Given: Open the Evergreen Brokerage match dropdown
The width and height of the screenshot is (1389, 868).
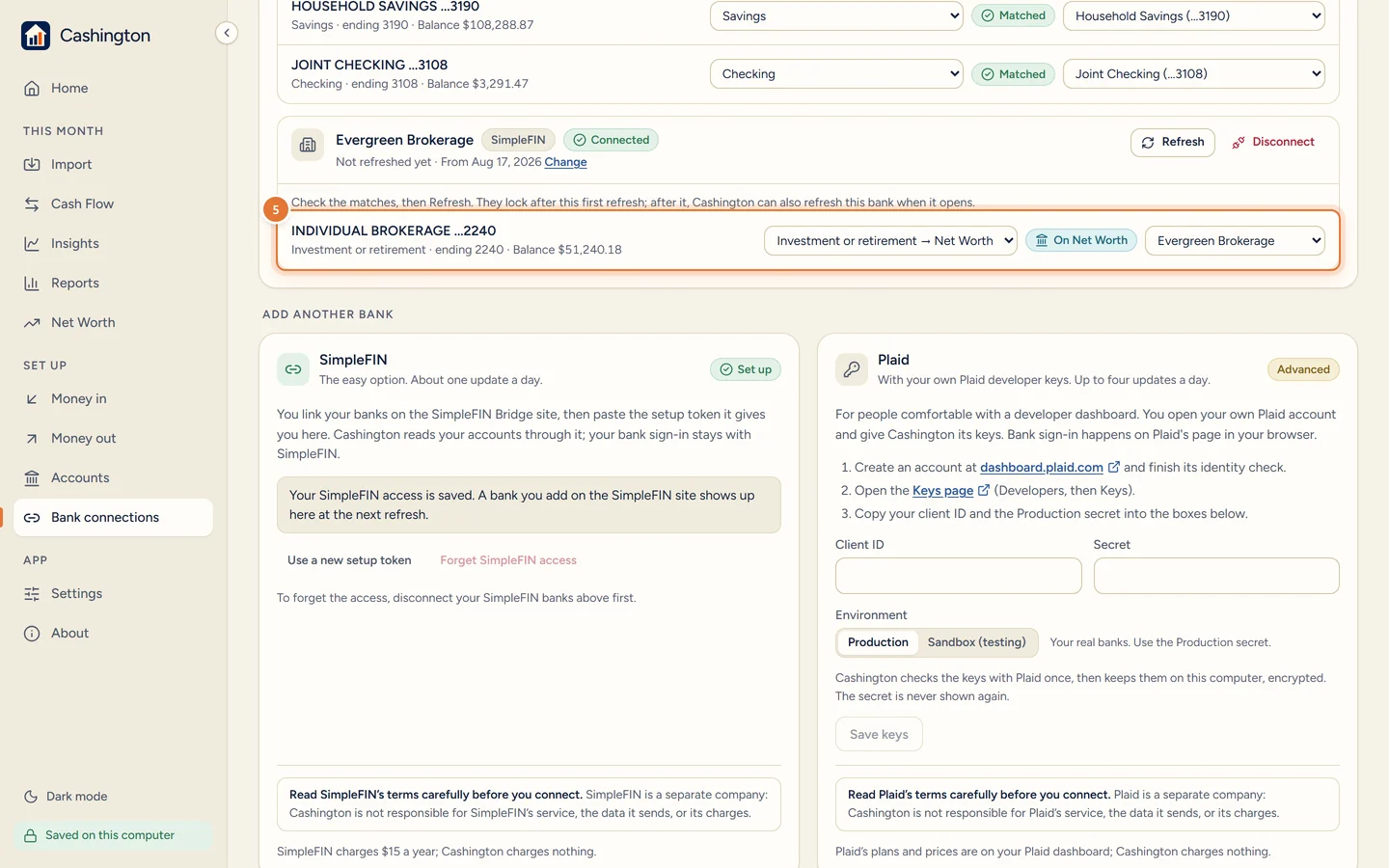Looking at the screenshot, I should pyautogui.click(x=1235, y=241).
